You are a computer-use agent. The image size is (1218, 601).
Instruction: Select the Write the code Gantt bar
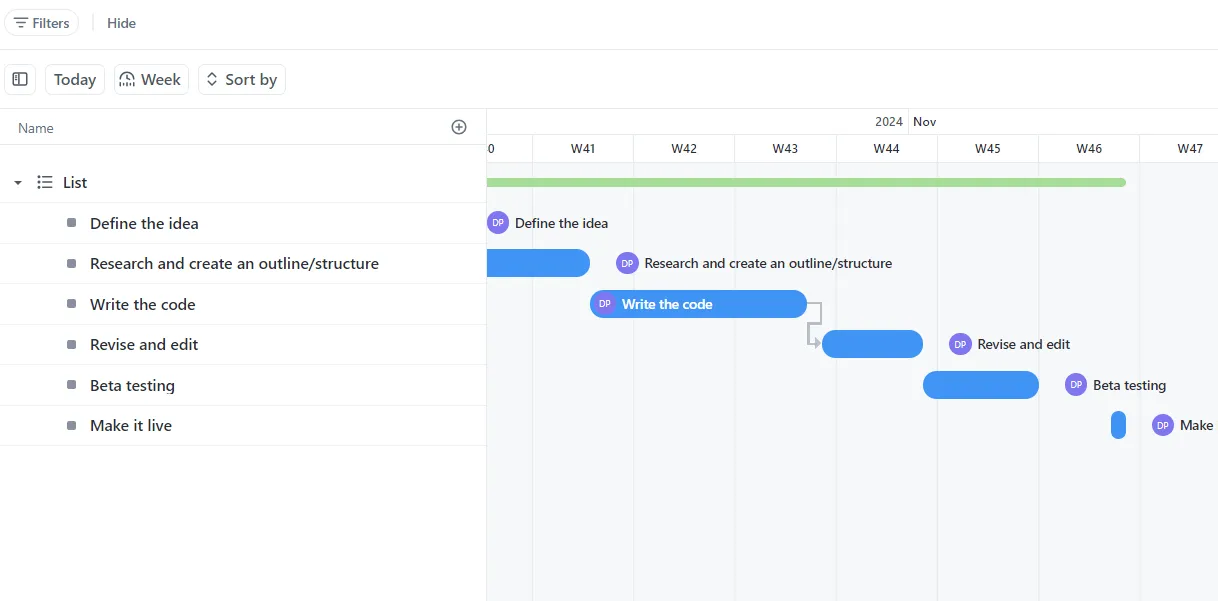[x=698, y=304]
